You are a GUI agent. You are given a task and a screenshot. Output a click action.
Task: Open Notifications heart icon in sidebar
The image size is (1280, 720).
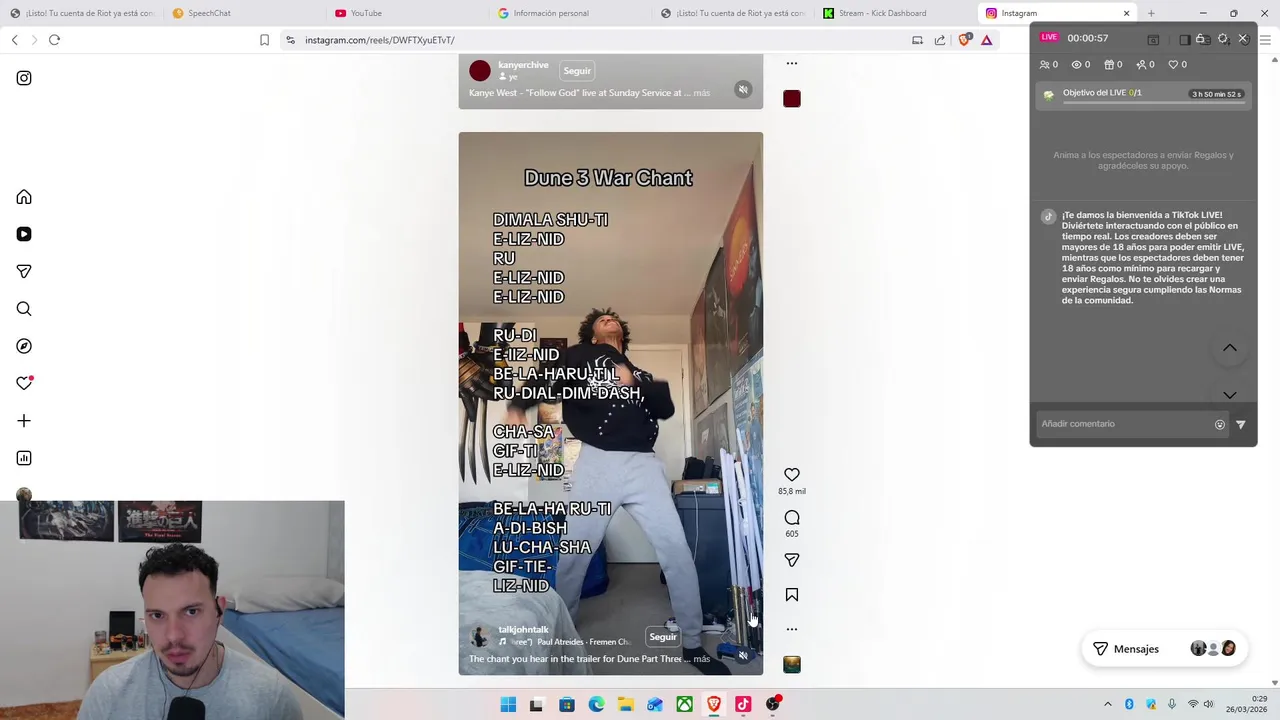pyautogui.click(x=24, y=383)
